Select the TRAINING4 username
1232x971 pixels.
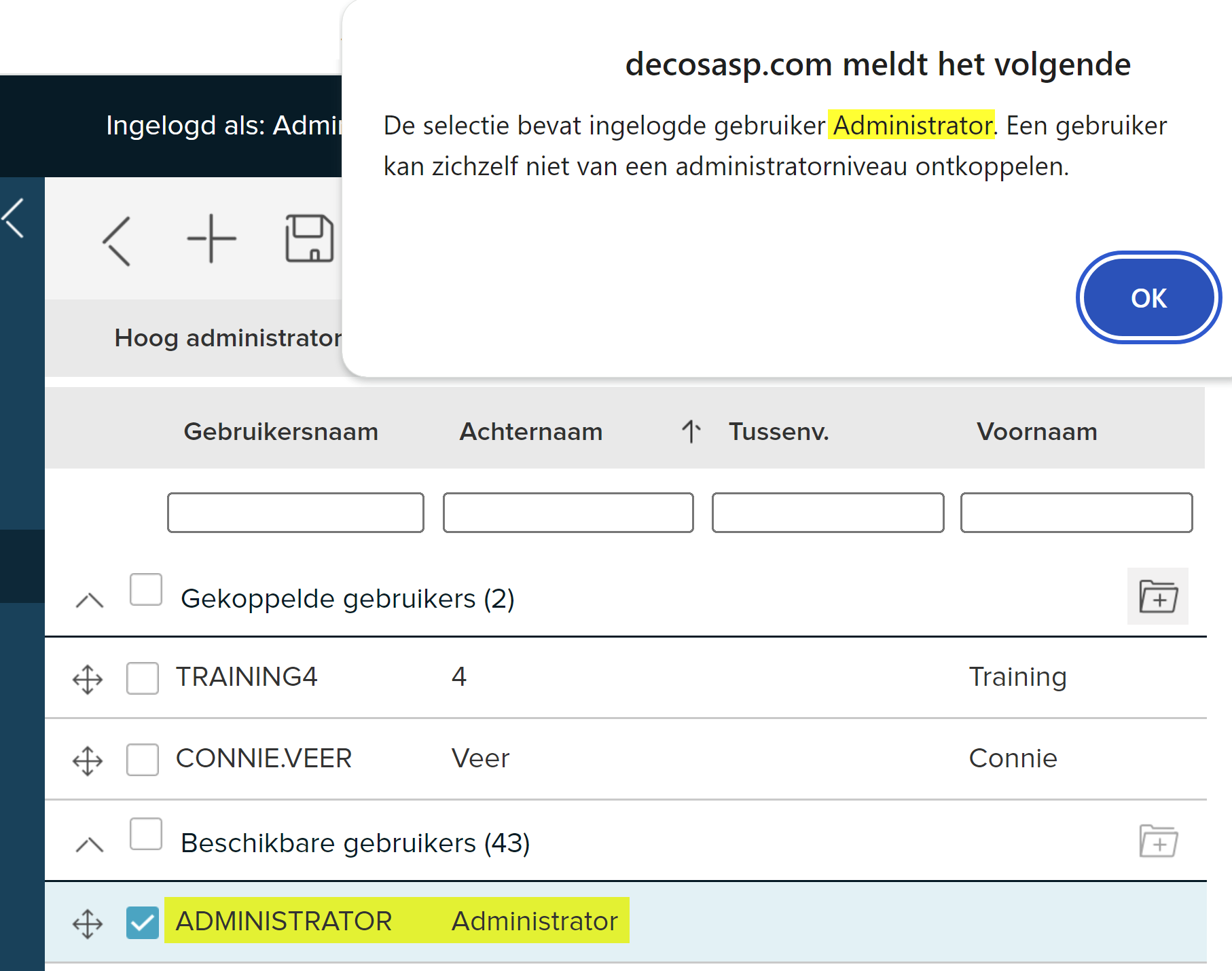point(247,676)
